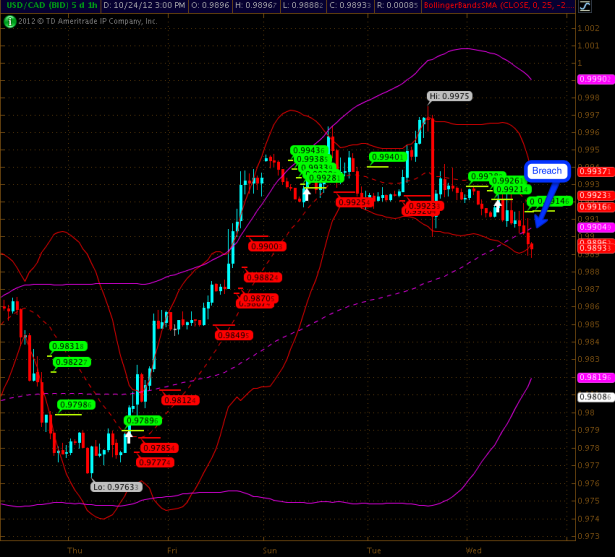The width and height of the screenshot is (615, 557).
Task: Select the magenta 0.9819 axis price tag
Action: pyautogui.click(x=595, y=377)
